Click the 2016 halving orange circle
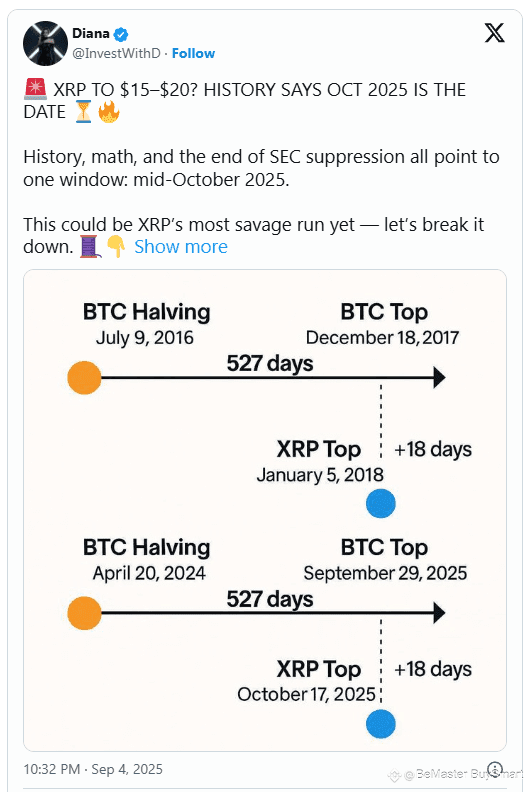531x792 pixels. coord(84,377)
